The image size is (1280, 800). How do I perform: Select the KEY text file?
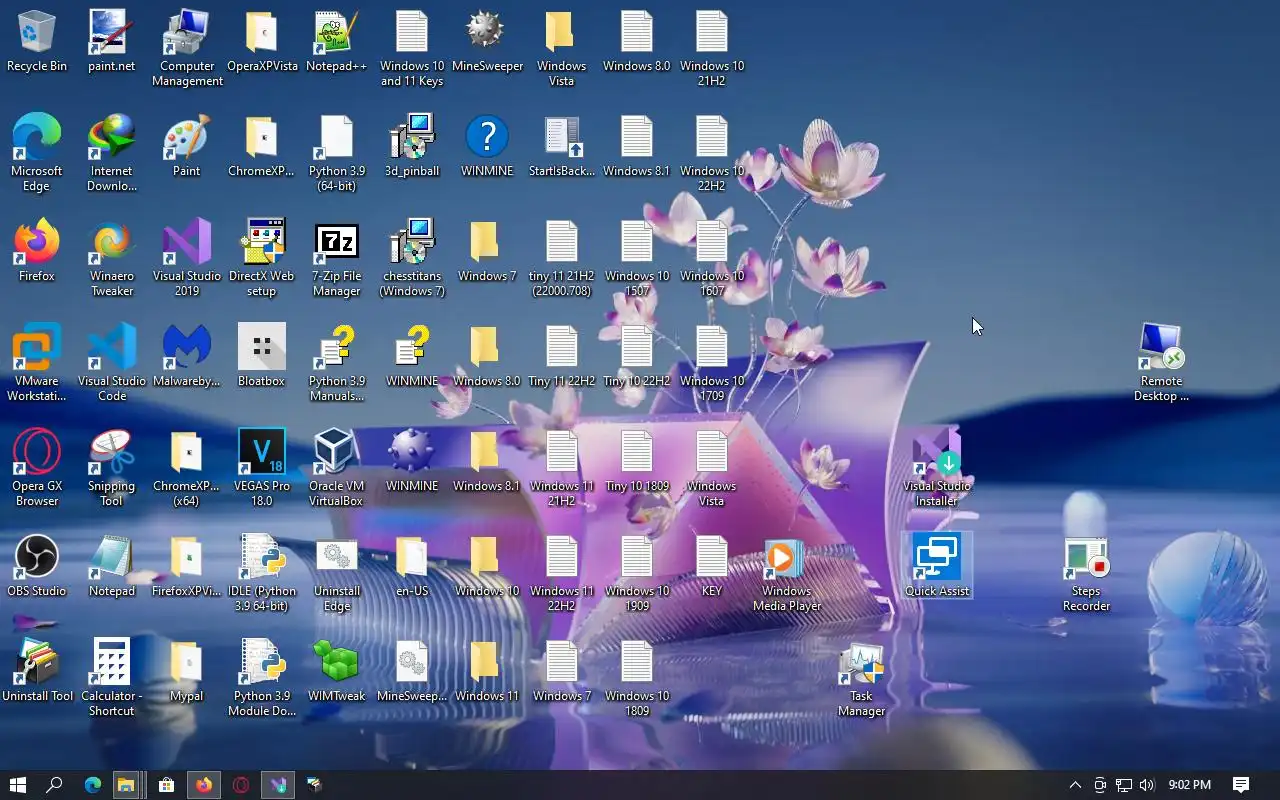(712, 566)
